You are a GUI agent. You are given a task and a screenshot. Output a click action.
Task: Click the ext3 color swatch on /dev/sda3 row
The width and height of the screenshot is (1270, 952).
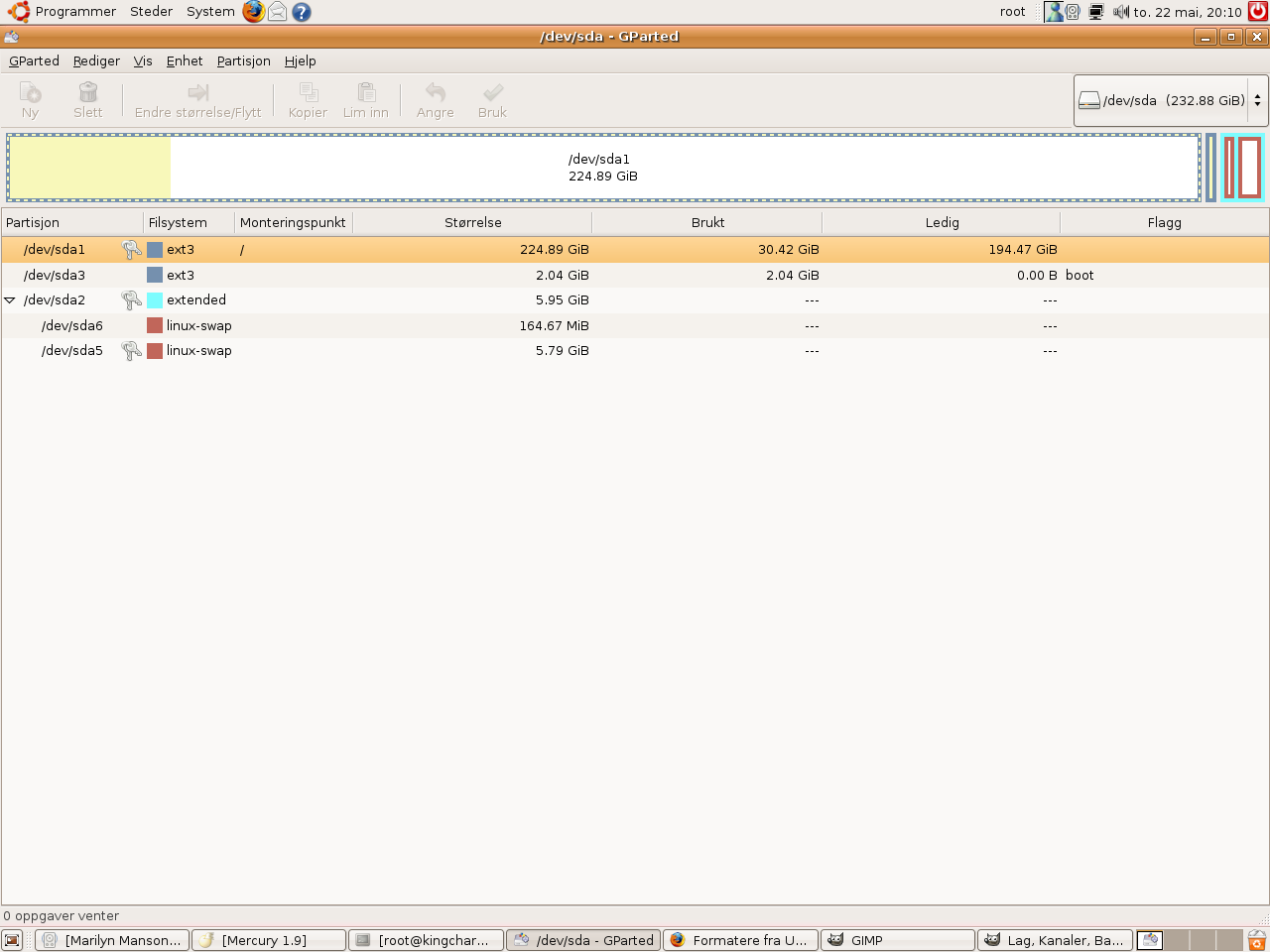155,275
